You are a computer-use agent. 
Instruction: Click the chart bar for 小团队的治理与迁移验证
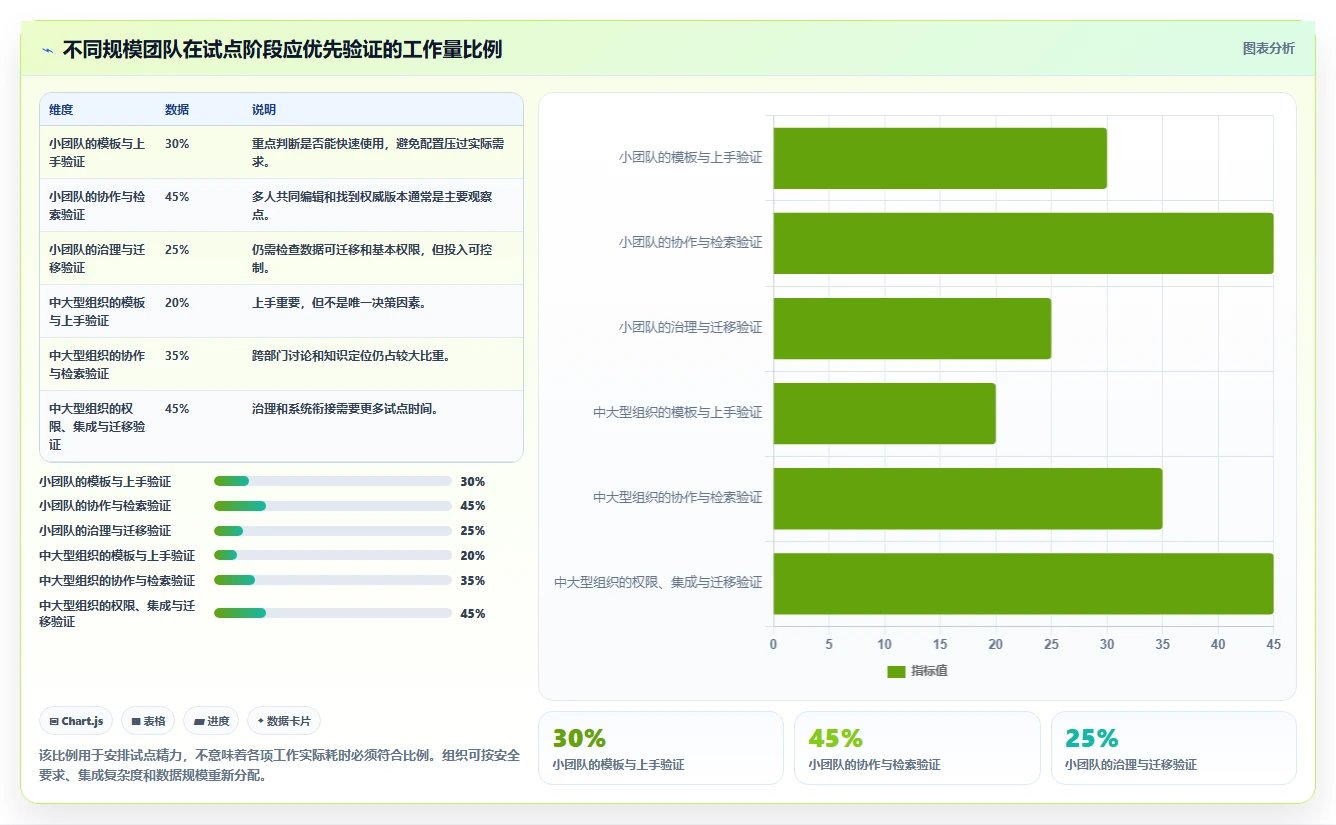pos(912,328)
